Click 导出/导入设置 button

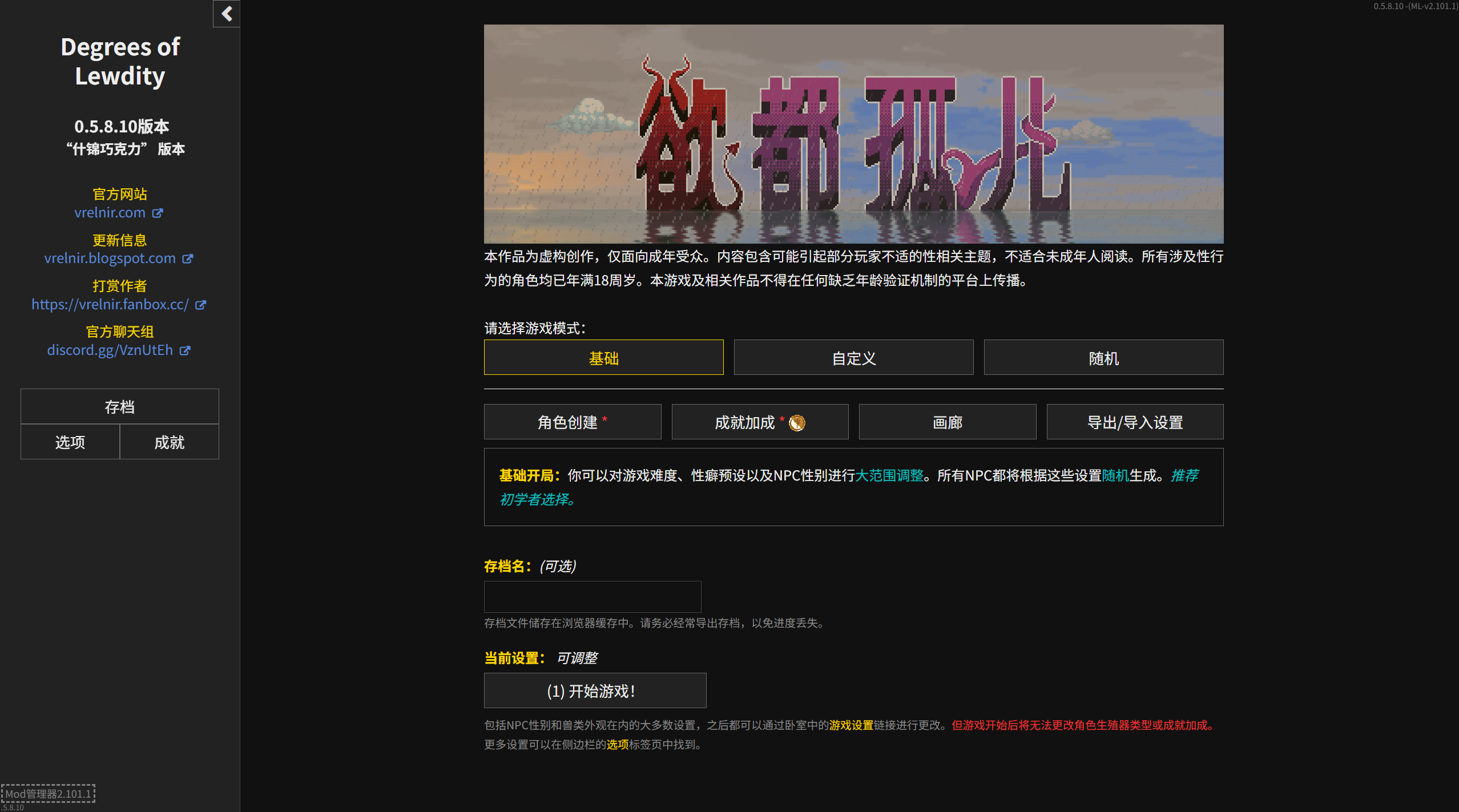point(1134,422)
